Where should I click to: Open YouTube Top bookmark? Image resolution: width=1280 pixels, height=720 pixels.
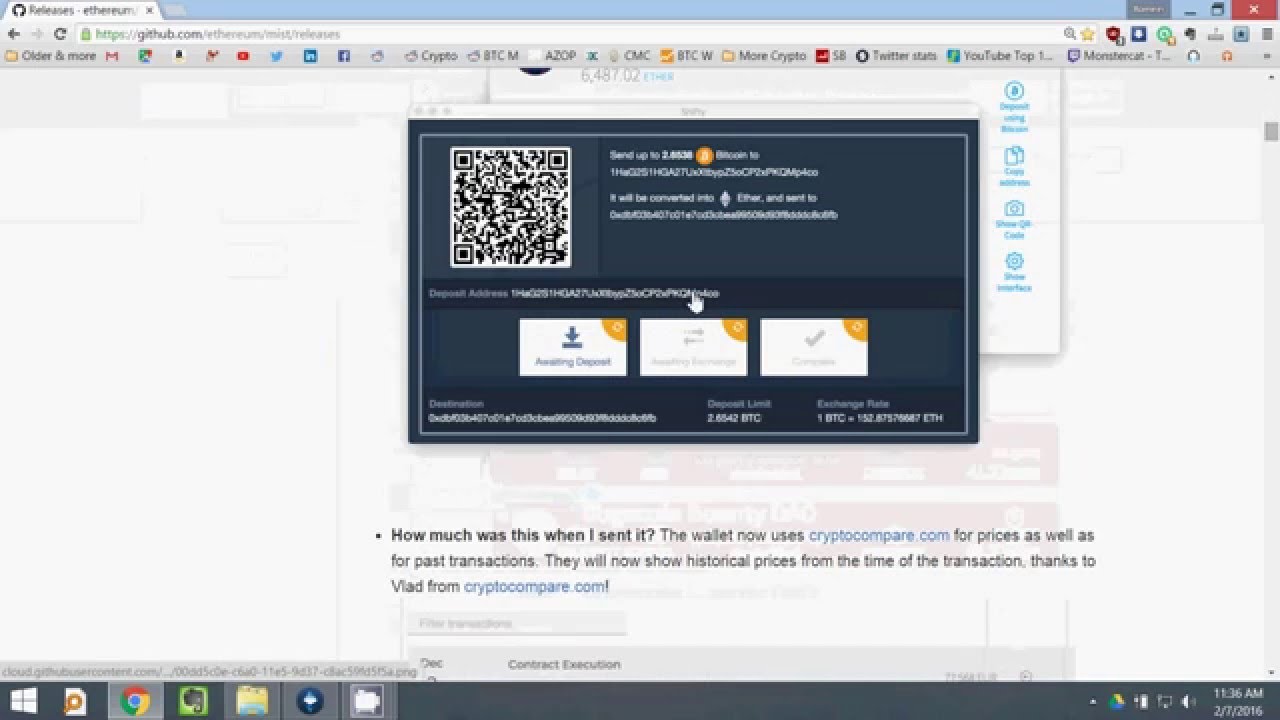pyautogui.click(x=1000, y=56)
